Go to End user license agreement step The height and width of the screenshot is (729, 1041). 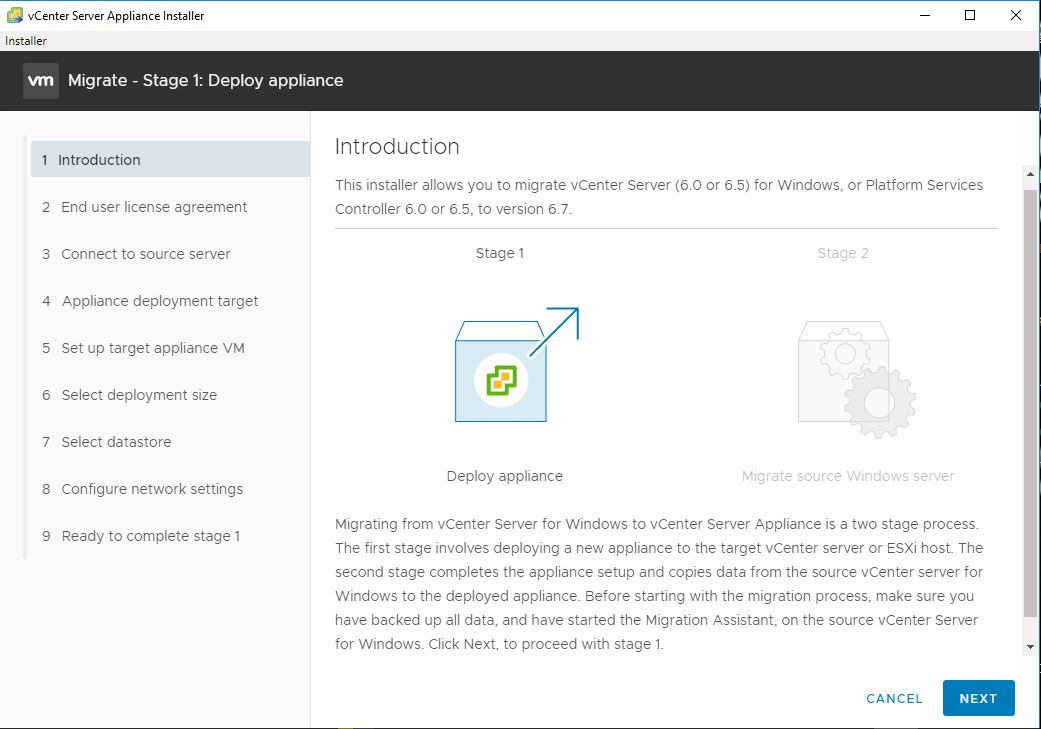click(154, 207)
